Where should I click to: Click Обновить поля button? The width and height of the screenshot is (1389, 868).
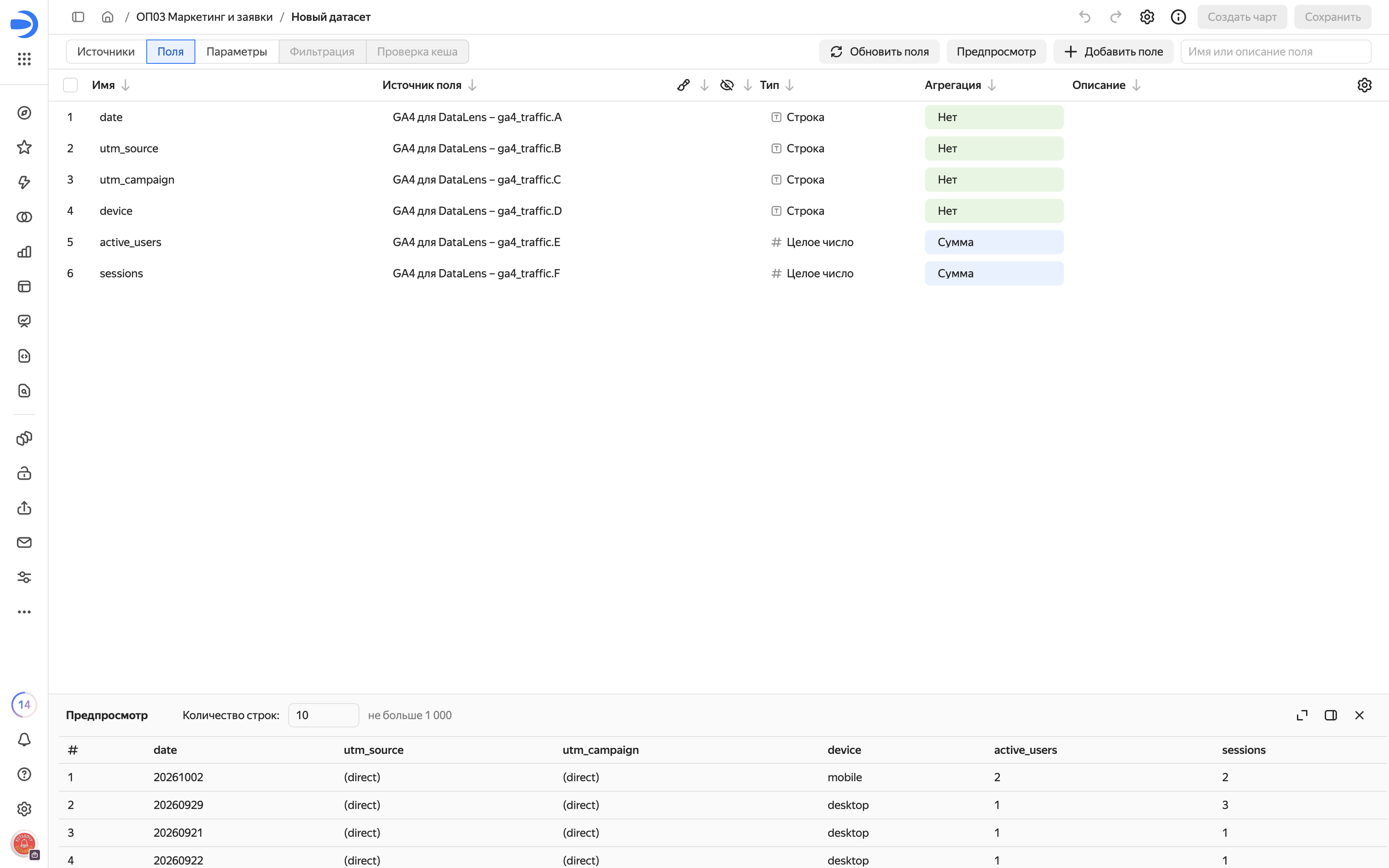[879, 52]
